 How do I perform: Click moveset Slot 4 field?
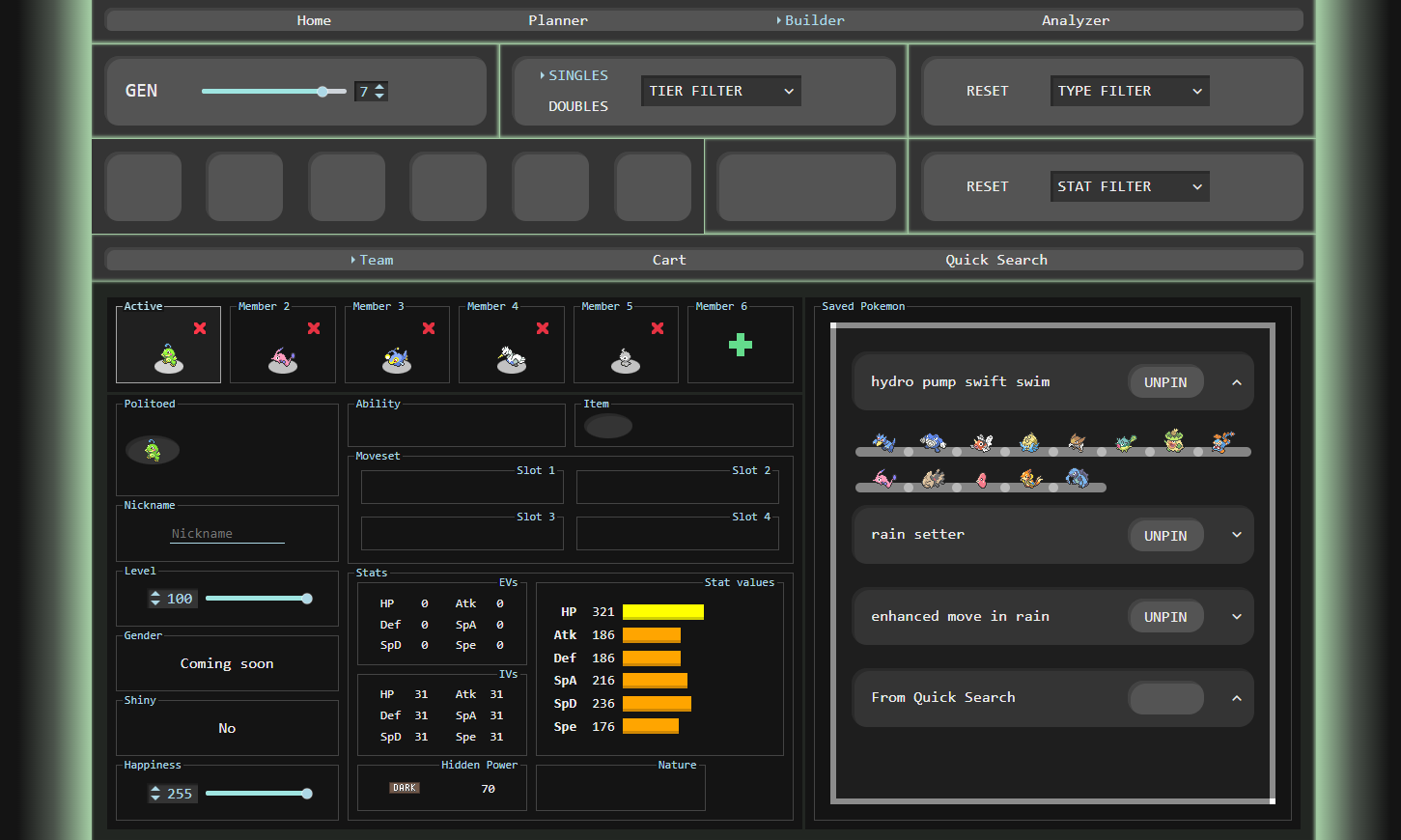[x=677, y=533]
